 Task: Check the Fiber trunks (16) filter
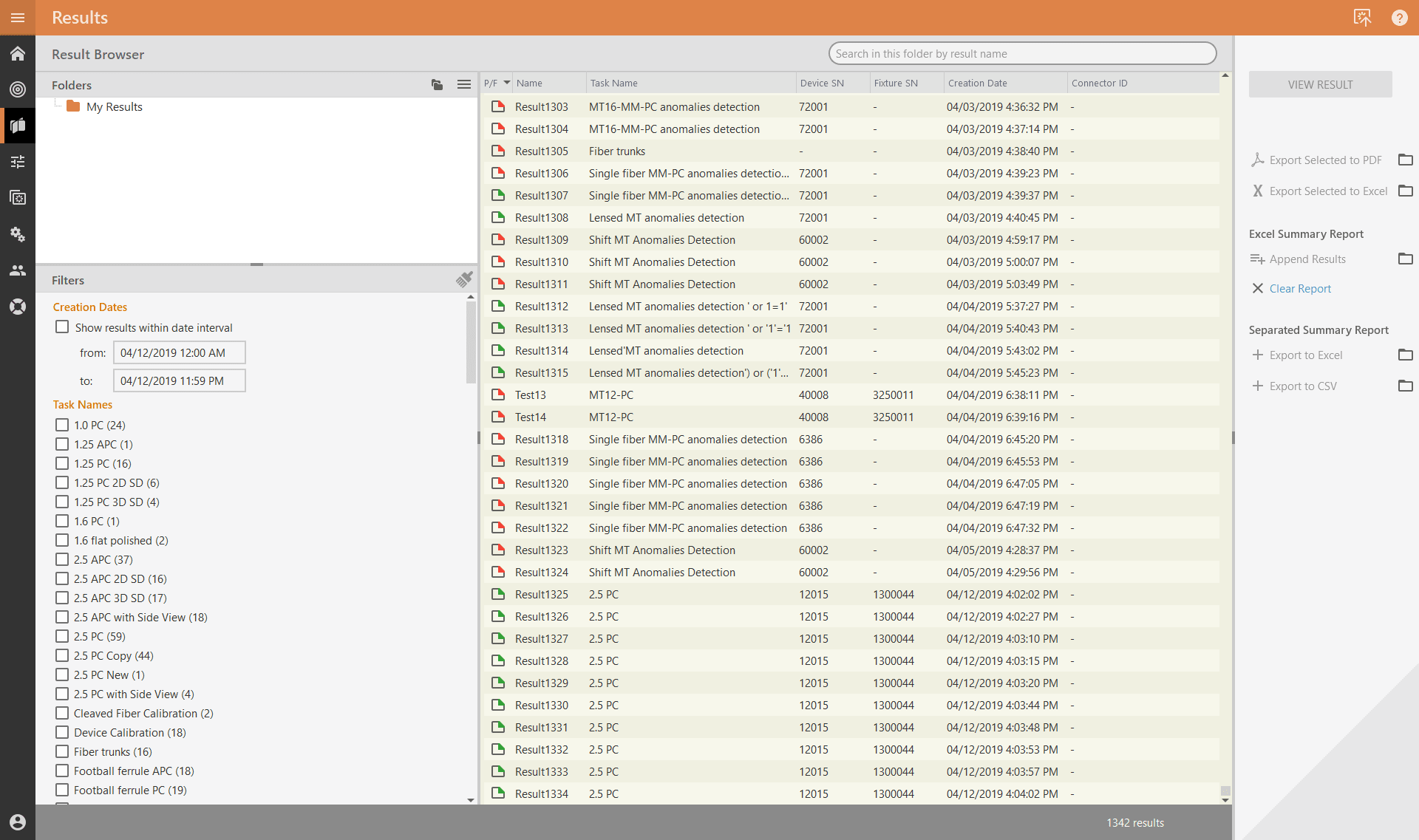62,752
